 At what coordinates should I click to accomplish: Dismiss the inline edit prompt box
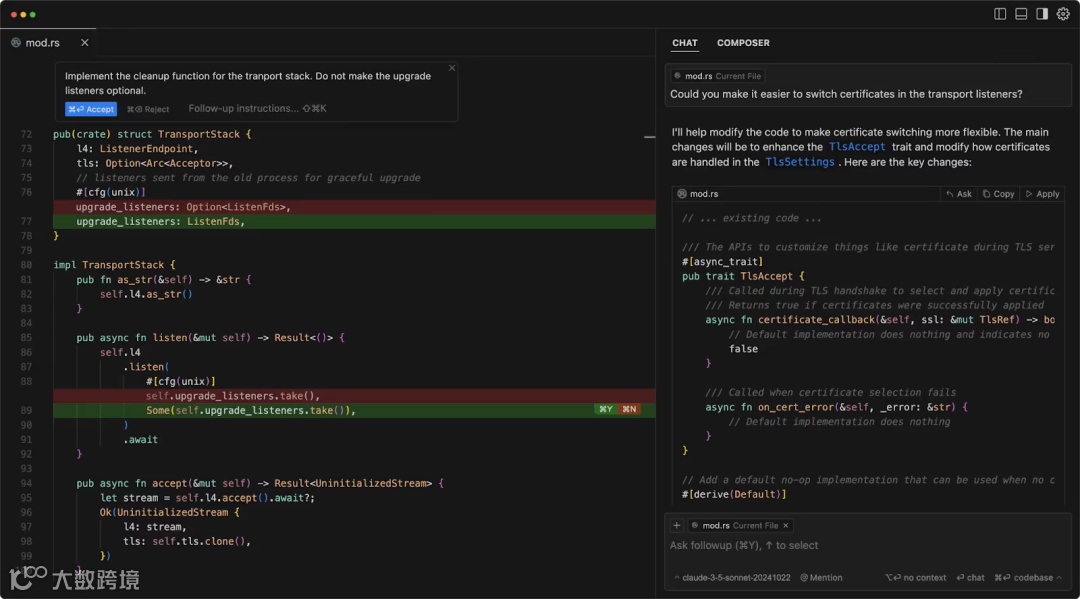[452, 68]
